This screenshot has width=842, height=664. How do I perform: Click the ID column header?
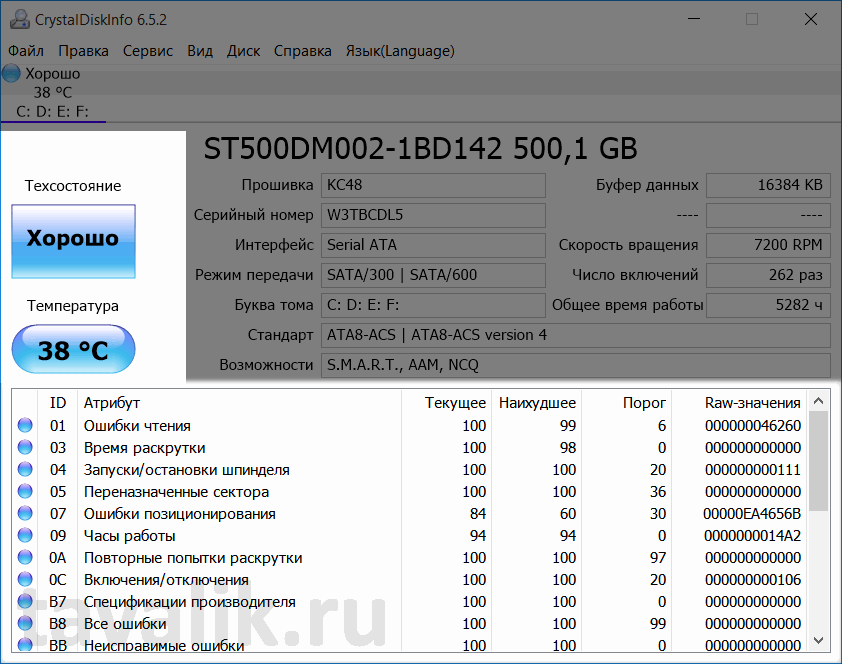coord(57,403)
